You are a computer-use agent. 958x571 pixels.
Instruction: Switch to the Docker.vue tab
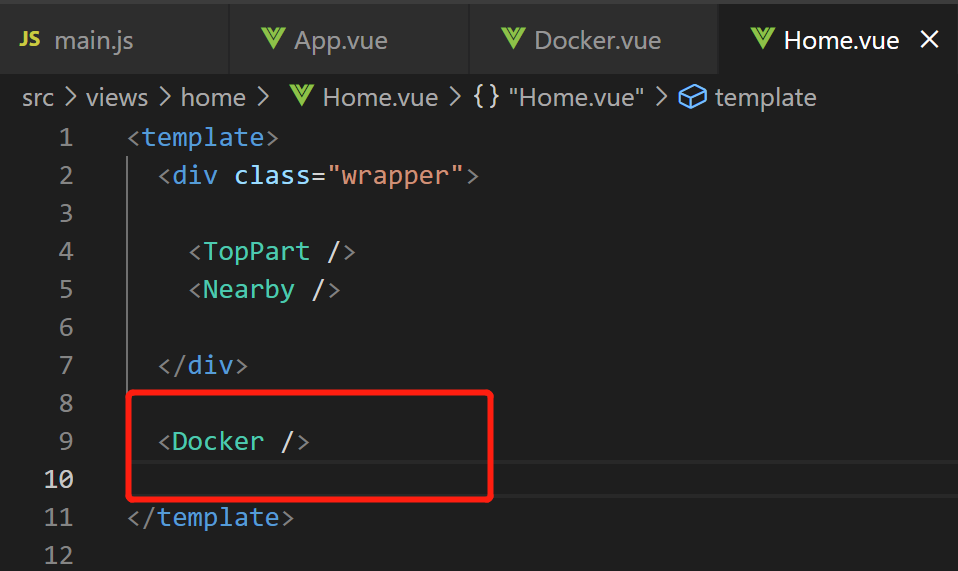pos(597,41)
